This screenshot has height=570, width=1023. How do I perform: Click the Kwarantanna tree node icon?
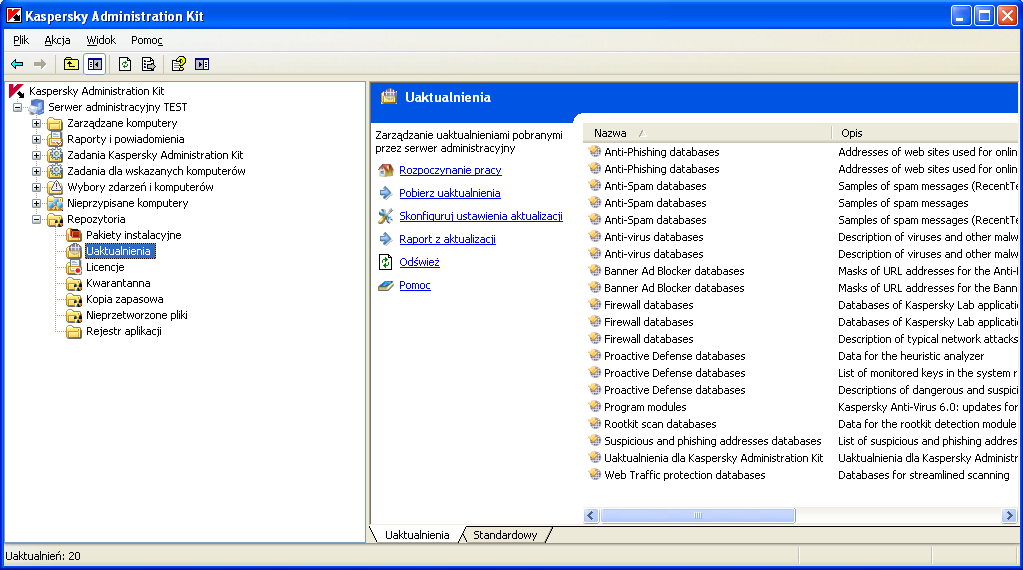(74, 283)
